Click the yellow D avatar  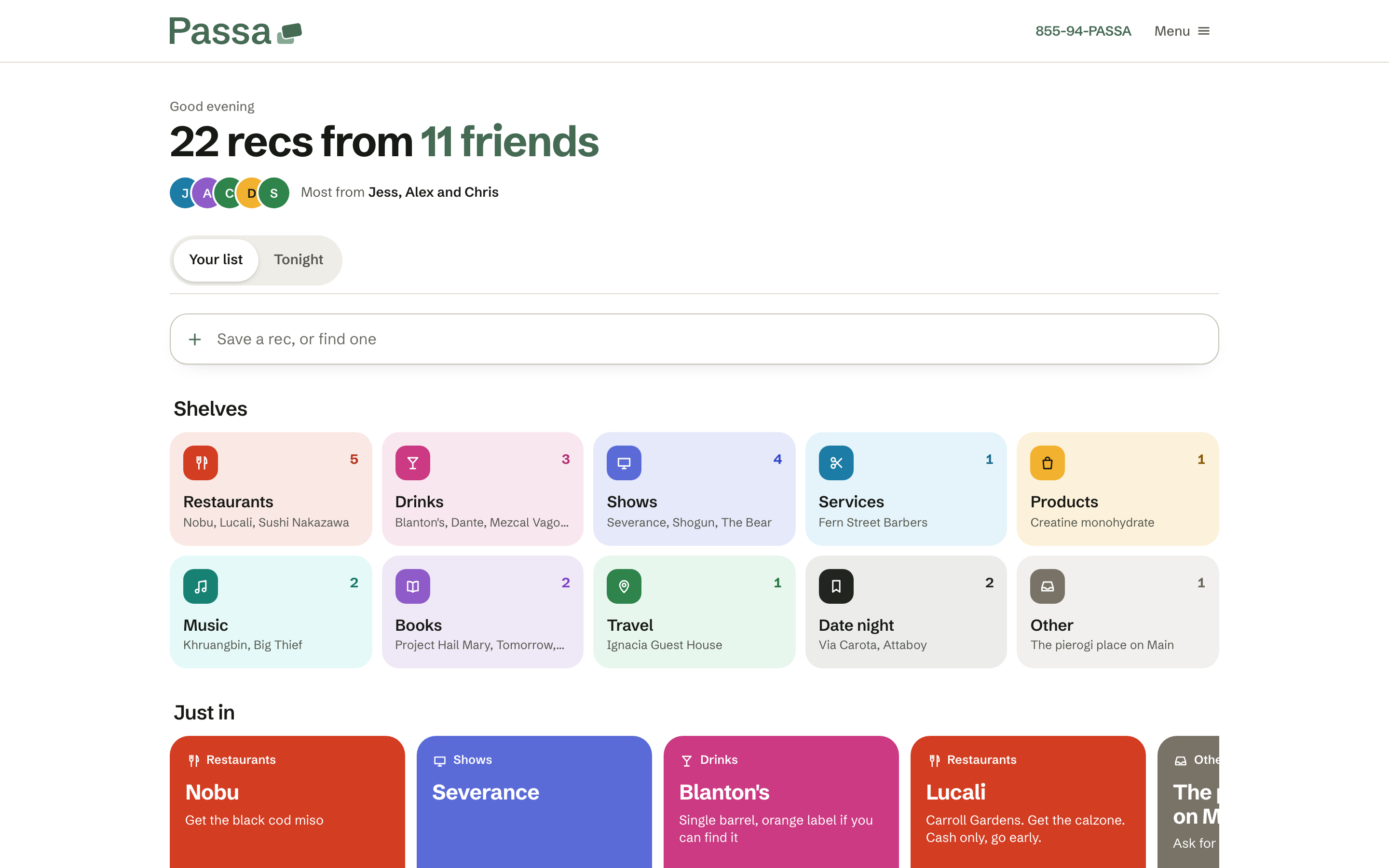[x=251, y=193]
